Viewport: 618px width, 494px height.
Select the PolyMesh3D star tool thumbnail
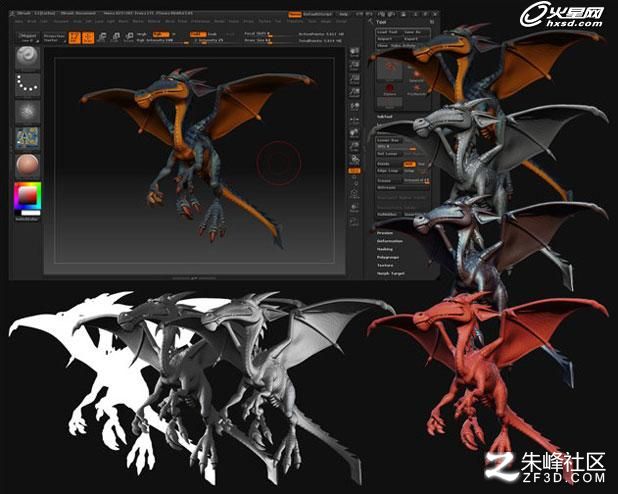tap(417, 89)
